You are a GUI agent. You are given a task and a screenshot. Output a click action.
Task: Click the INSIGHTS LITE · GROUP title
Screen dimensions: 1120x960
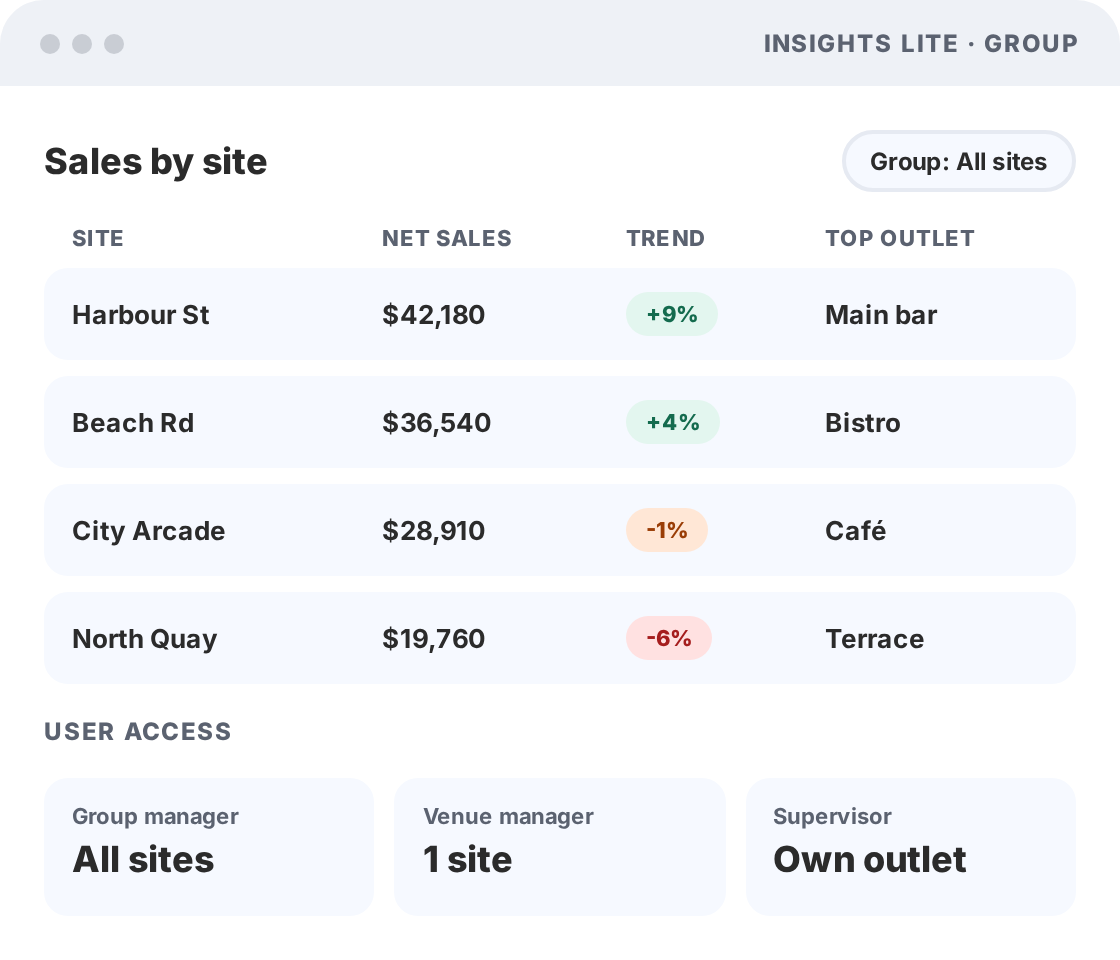click(921, 44)
